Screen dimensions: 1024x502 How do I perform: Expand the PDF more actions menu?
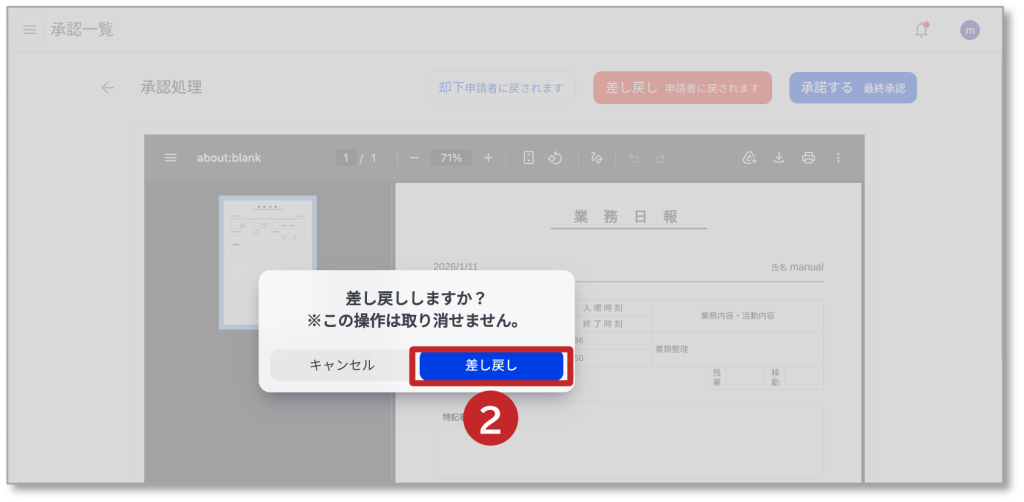click(838, 158)
